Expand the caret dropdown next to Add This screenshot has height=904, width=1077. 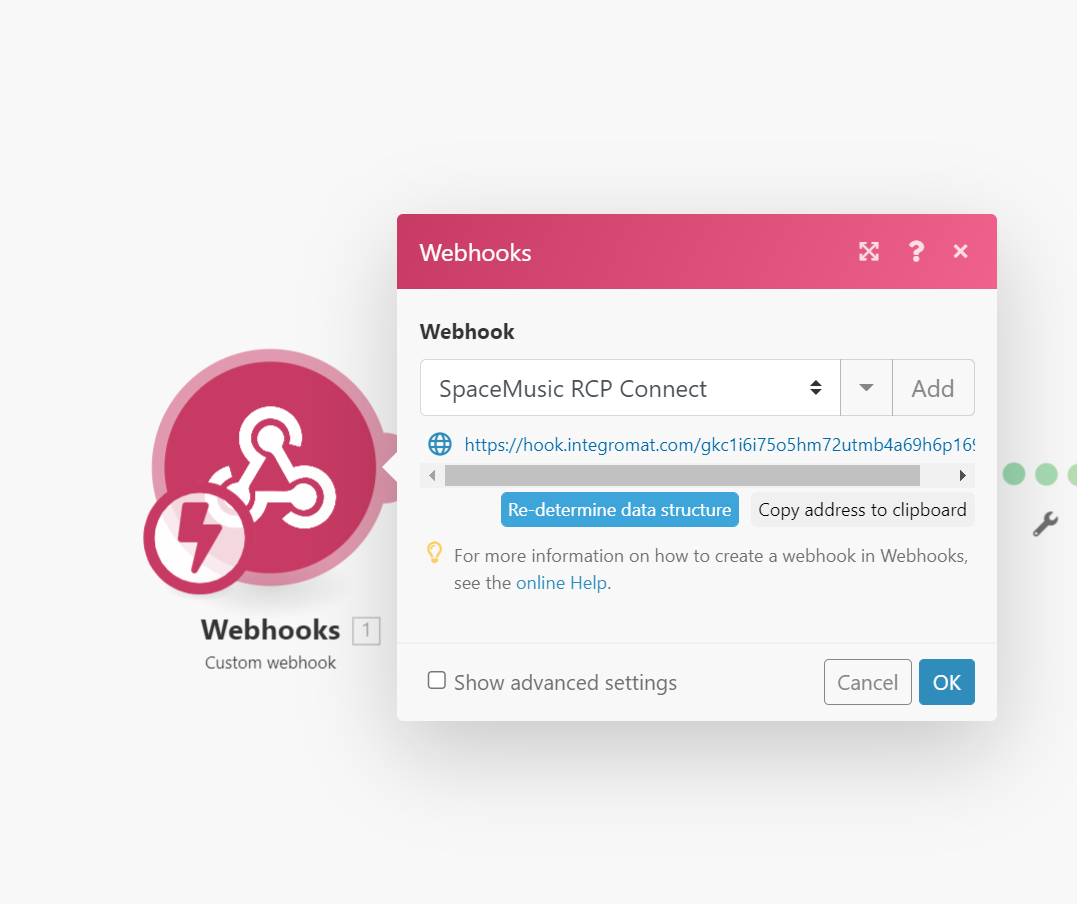click(x=866, y=388)
